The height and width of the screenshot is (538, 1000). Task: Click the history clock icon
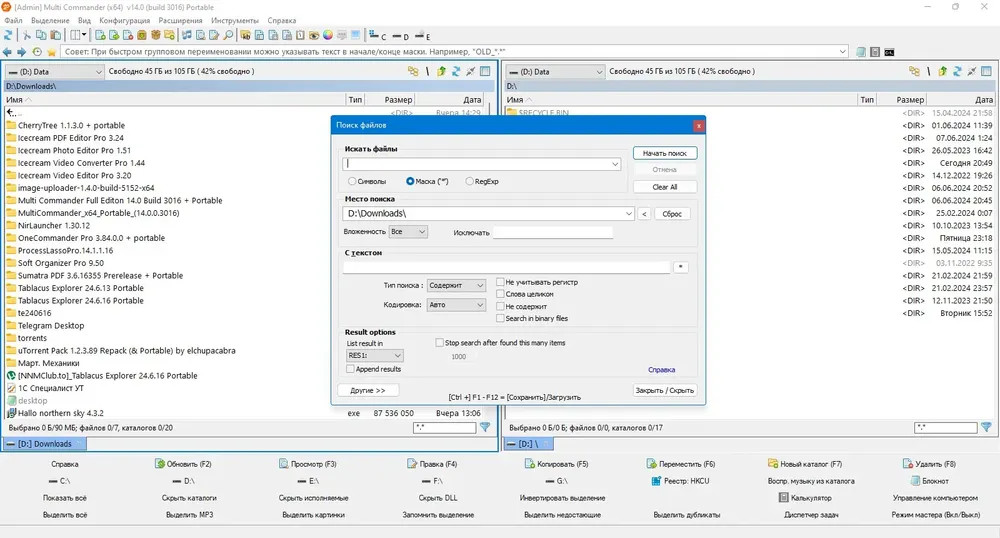point(37,52)
